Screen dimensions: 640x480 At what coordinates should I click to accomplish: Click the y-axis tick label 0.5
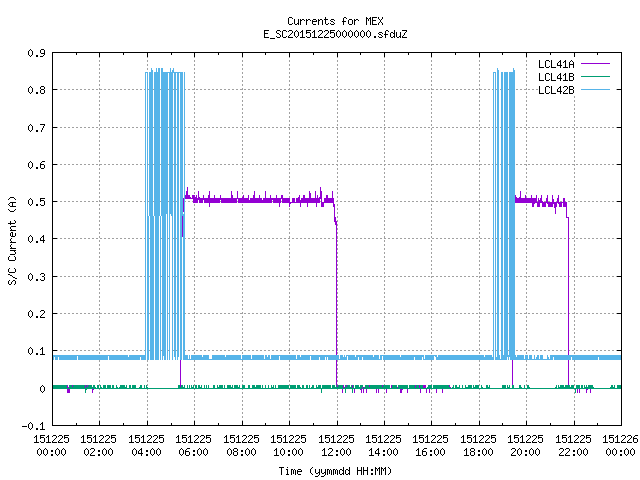point(36,202)
